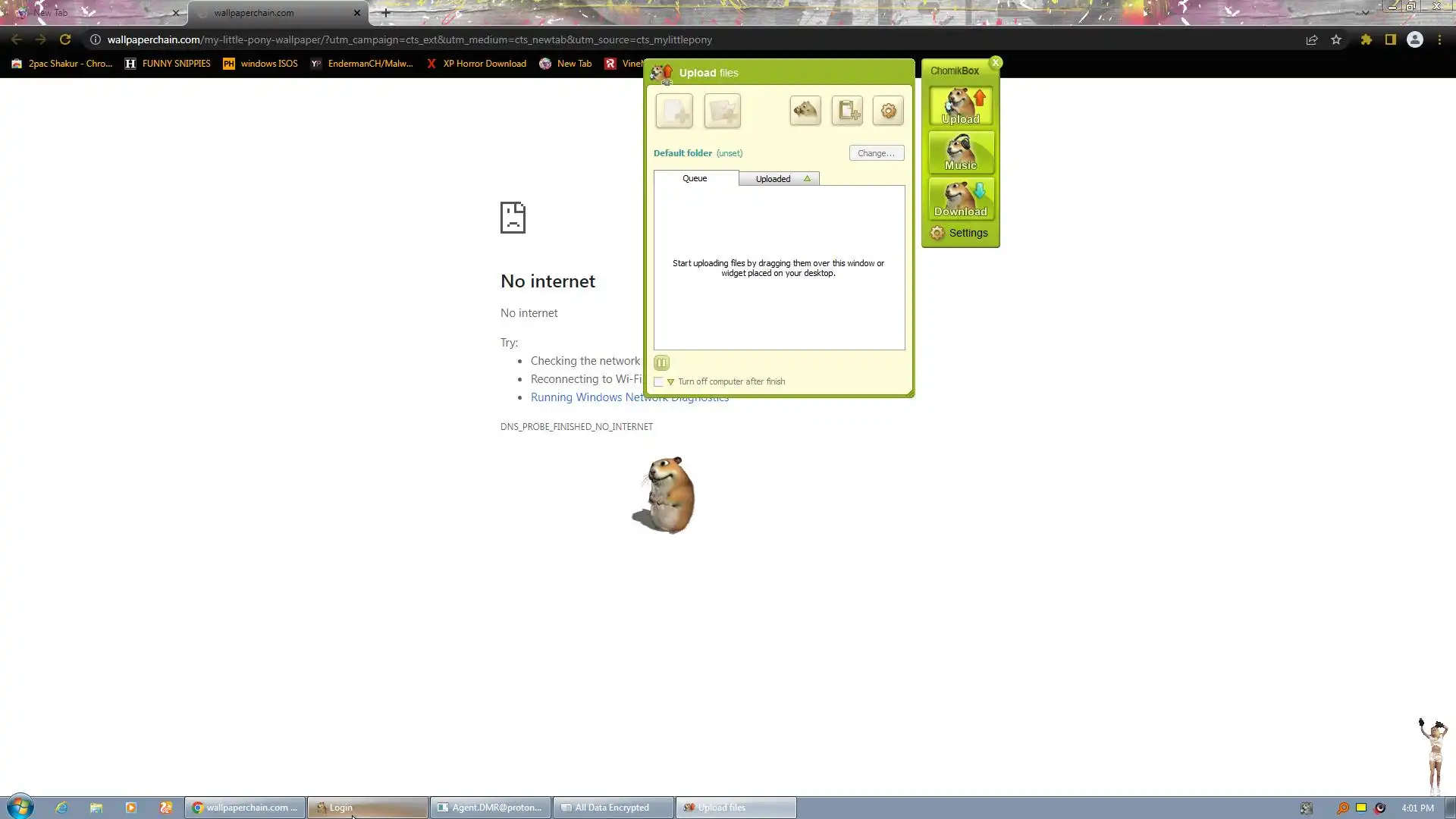Pause the upload queue
1456x819 pixels.
[661, 362]
